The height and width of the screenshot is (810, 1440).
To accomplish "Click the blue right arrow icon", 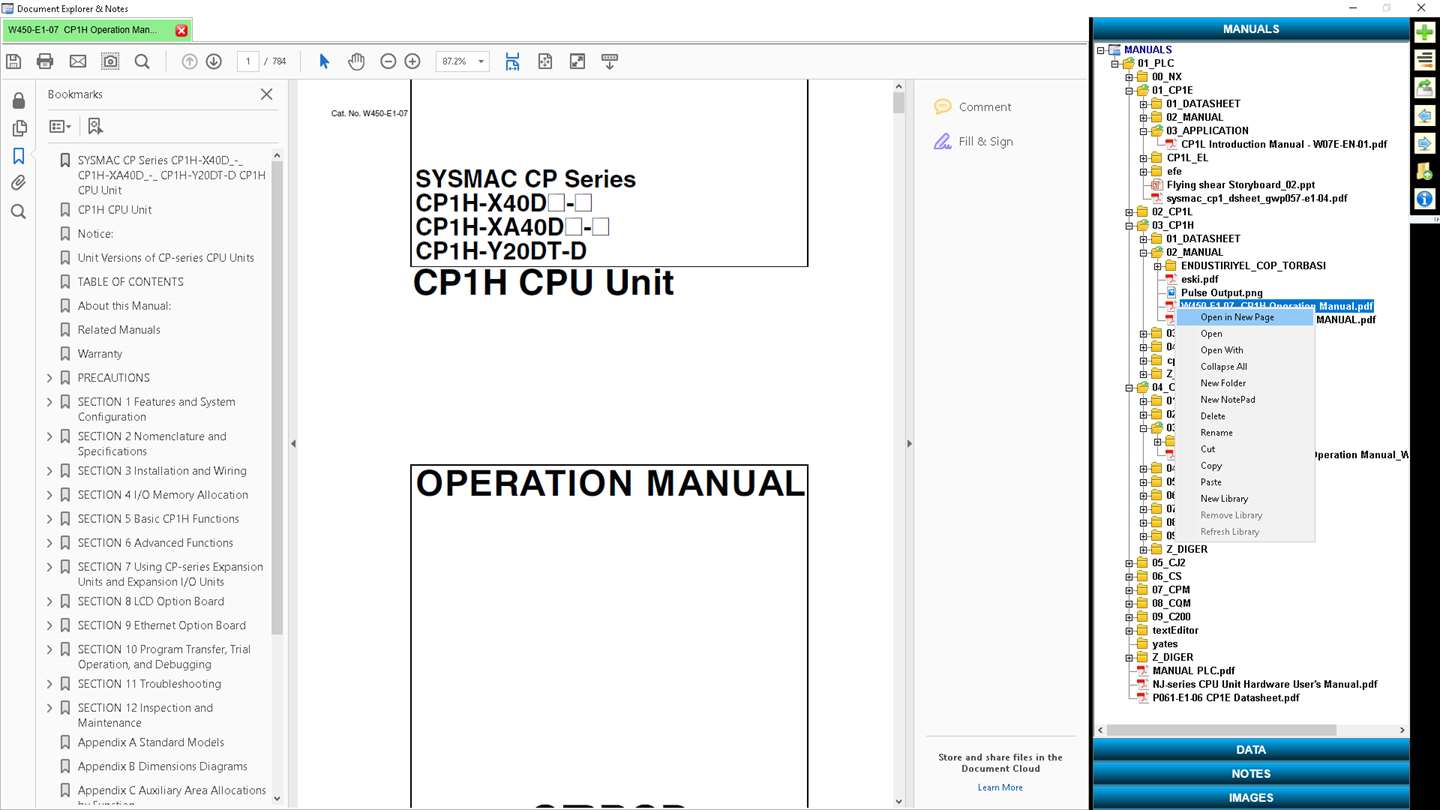I will pos(1424,144).
